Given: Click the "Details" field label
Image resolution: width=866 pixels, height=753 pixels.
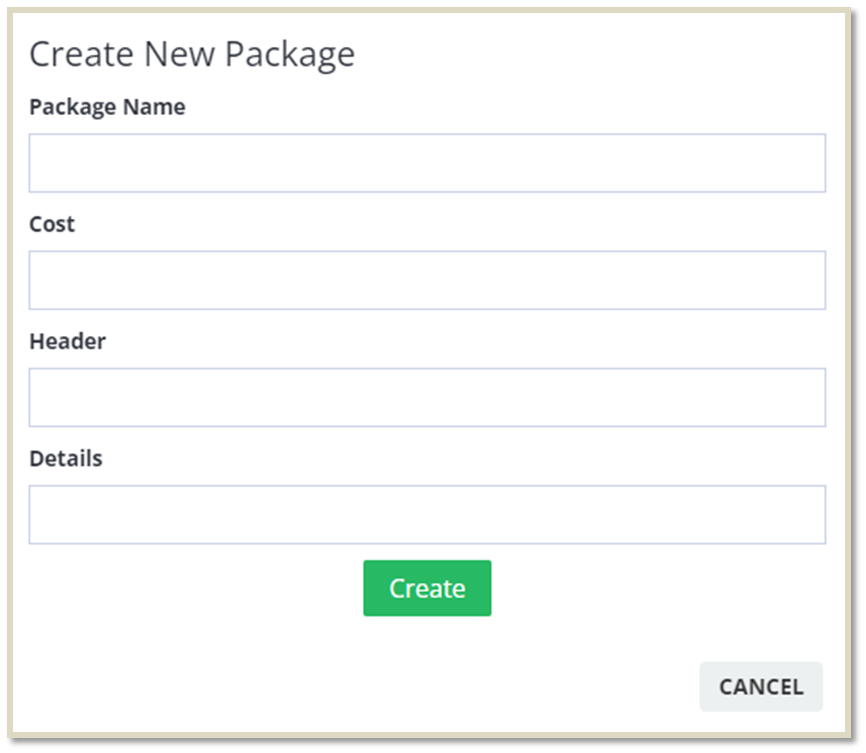Looking at the screenshot, I should [x=66, y=458].
